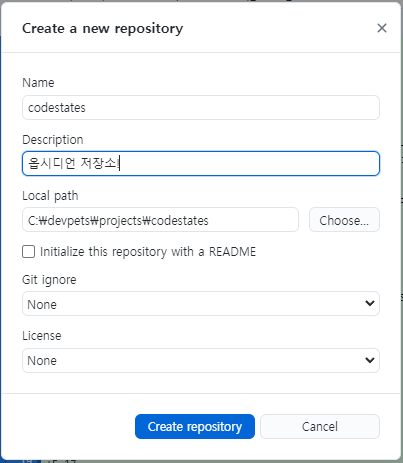Click the README checkbox label text
This screenshot has height=463, width=403.
click(x=148, y=252)
